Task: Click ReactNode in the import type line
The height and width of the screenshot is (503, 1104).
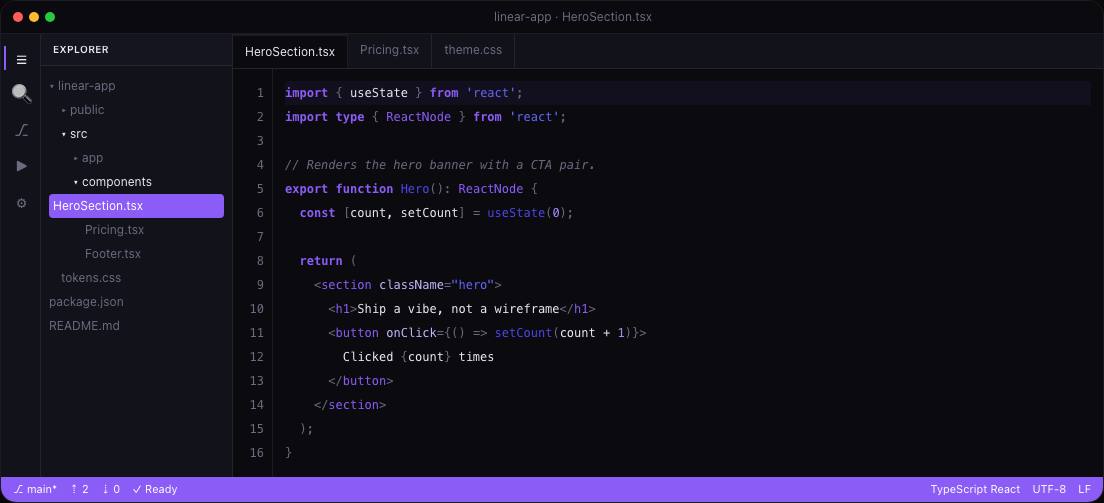Action: click(418, 117)
